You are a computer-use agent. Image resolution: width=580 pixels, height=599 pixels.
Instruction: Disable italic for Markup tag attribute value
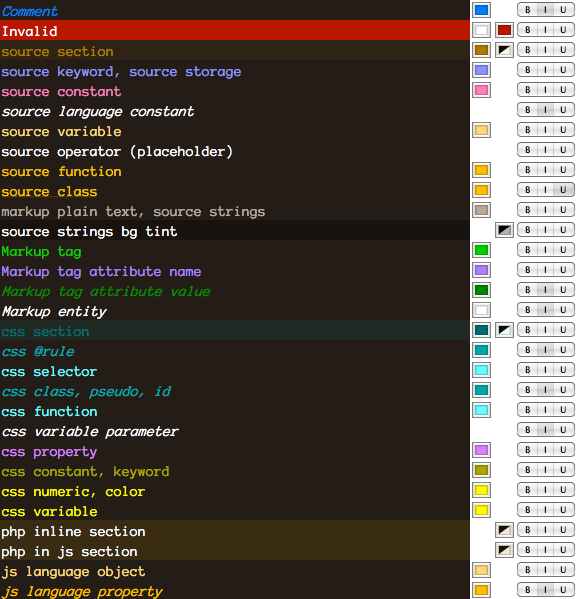(546, 290)
